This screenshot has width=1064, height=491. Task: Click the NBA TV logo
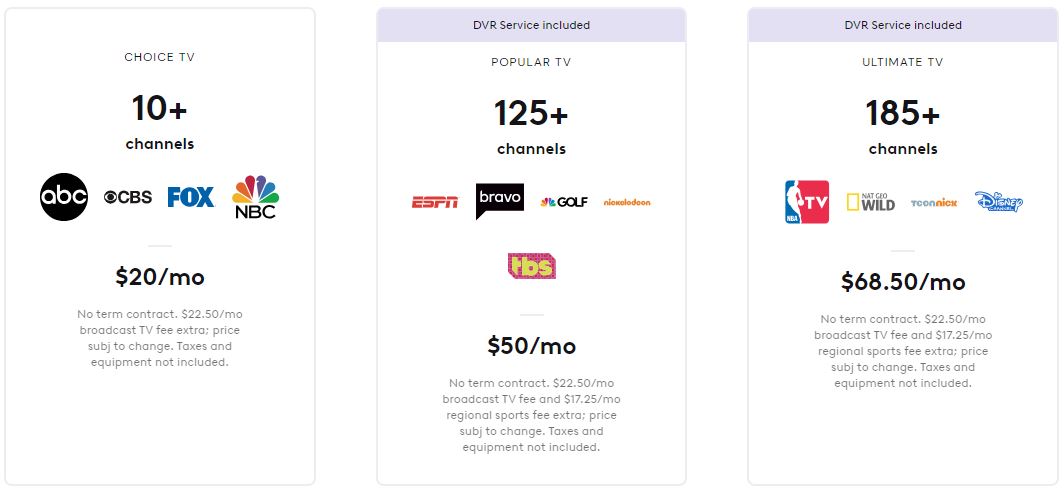tap(807, 202)
